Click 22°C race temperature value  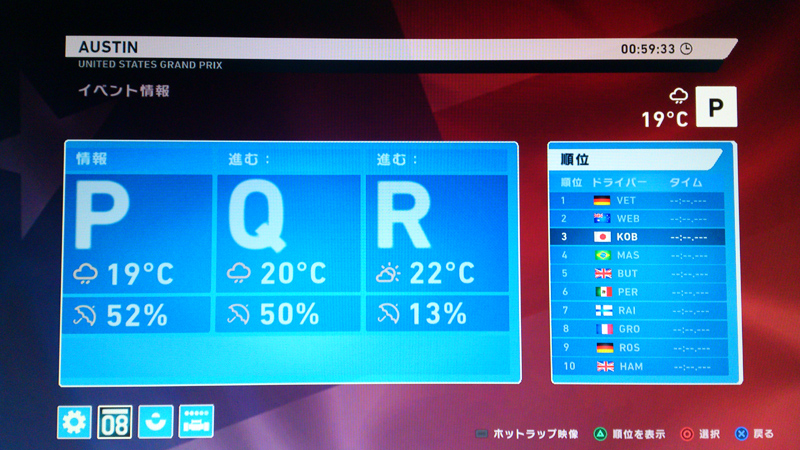[442, 273]
